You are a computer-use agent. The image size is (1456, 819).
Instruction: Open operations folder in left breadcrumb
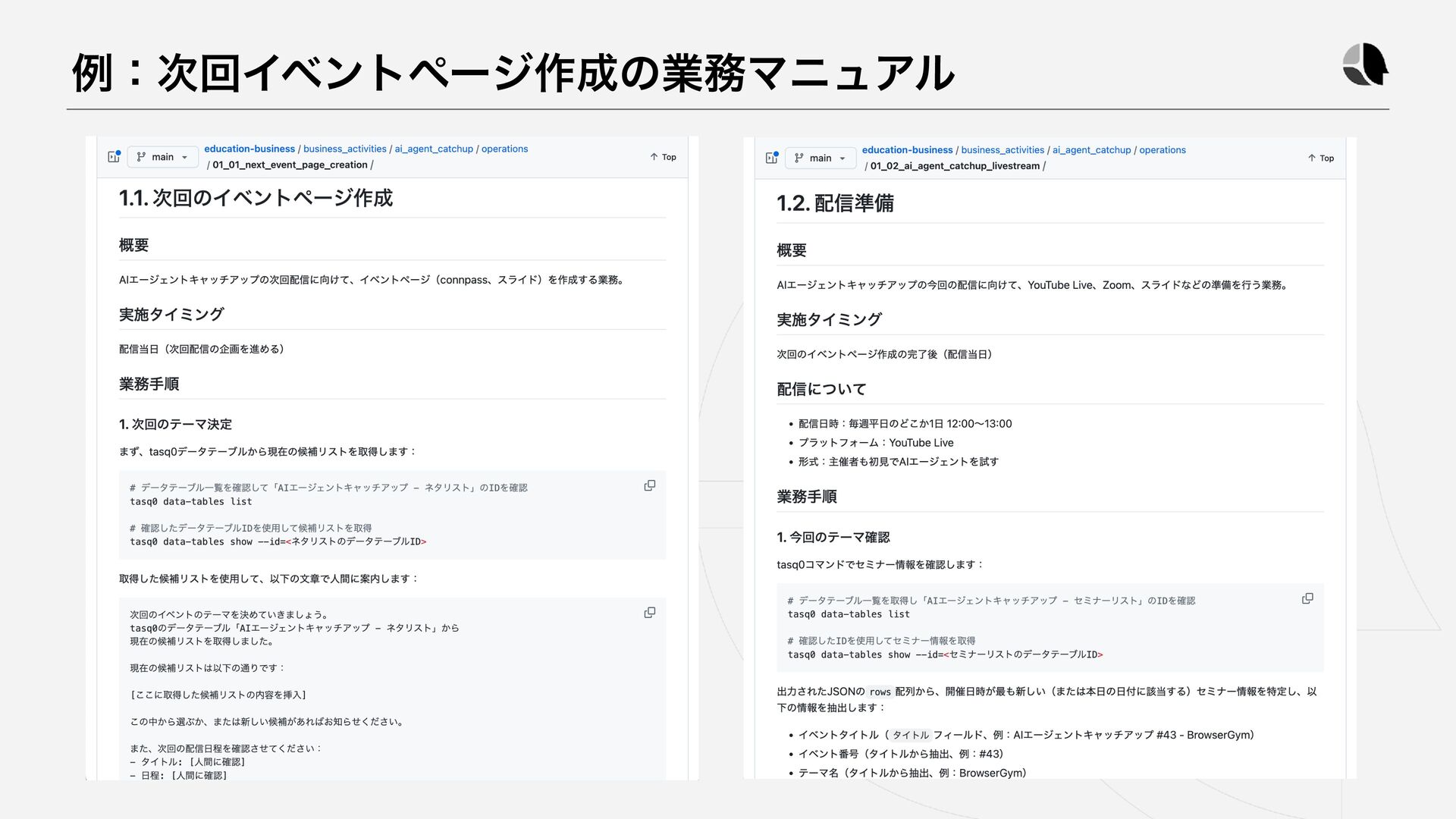504,149
